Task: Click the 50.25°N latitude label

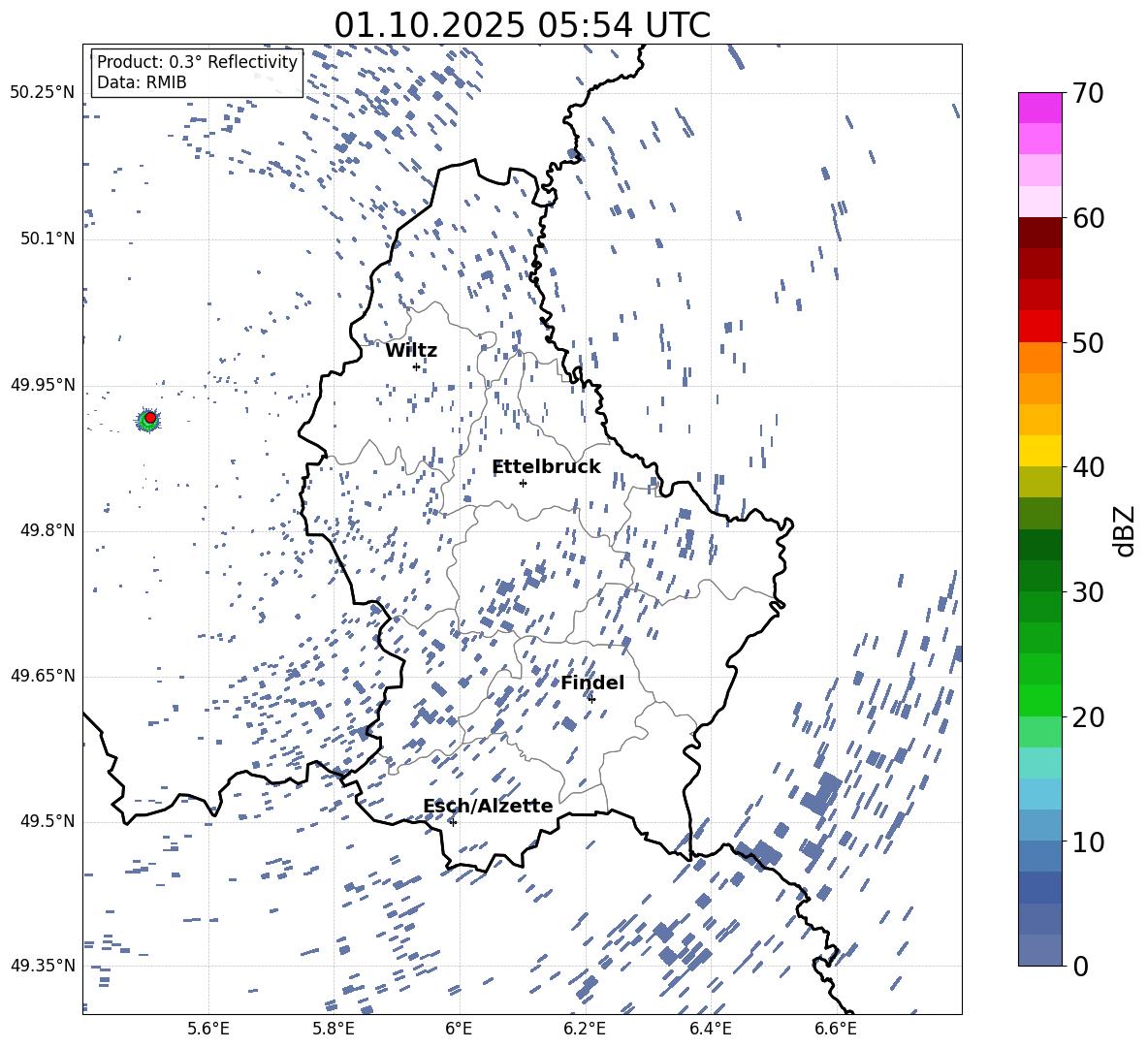Action: coord(43,93)
